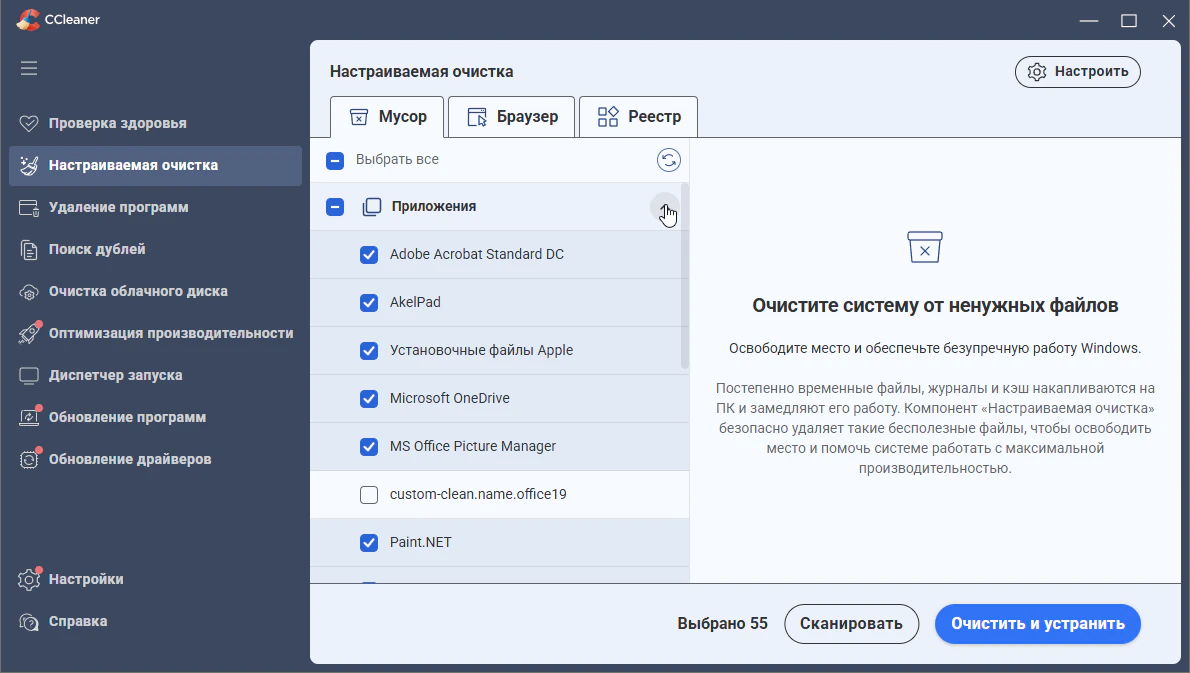
Task: Open the hamburger menu in the sidebar
Action: (x=29, y=68)
